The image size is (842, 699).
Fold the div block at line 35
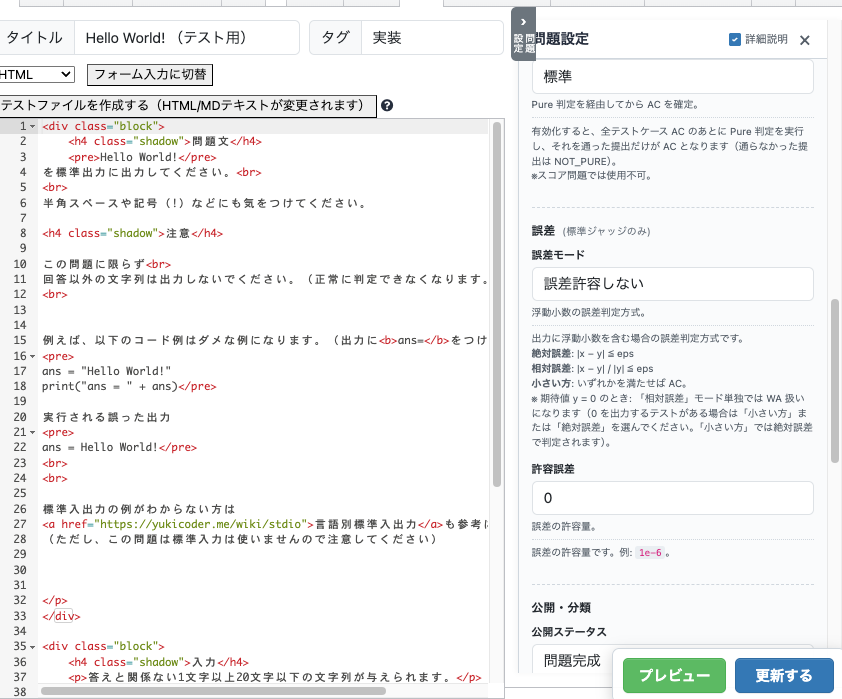pos(33,647)
